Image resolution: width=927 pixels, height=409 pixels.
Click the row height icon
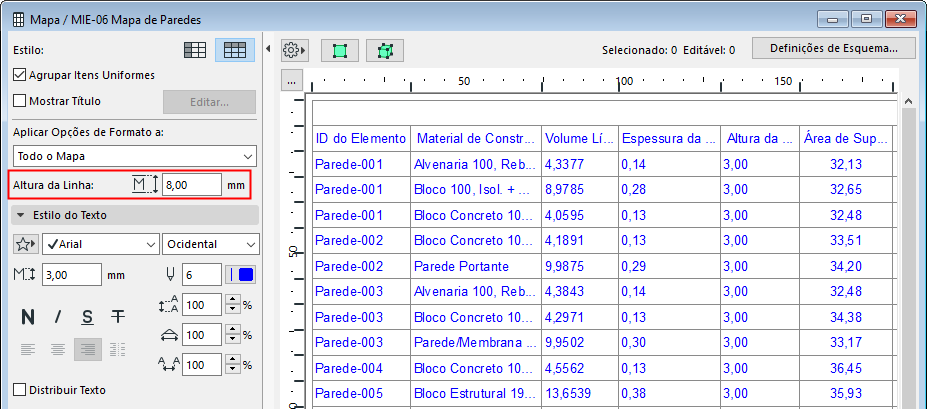pos(145,184)
